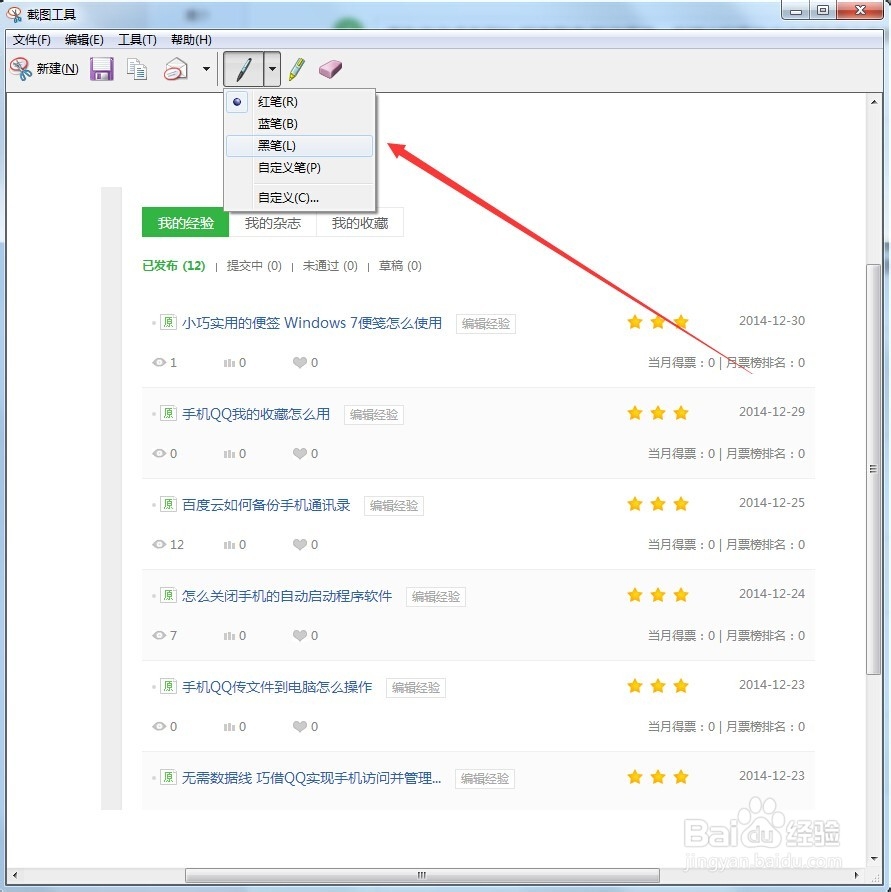Maximize the 截图工具 window

click(823, 11)
